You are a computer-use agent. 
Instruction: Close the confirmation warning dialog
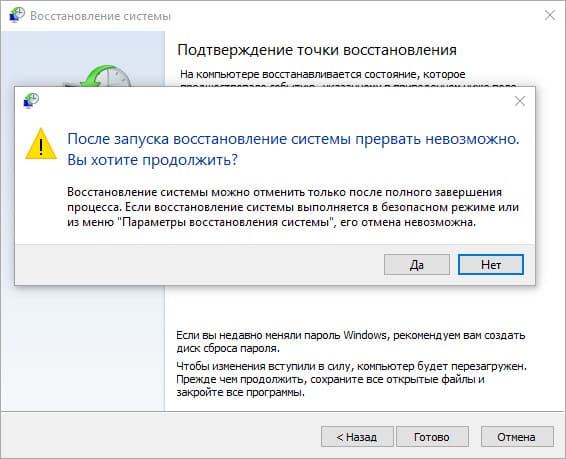pos(520,101)
